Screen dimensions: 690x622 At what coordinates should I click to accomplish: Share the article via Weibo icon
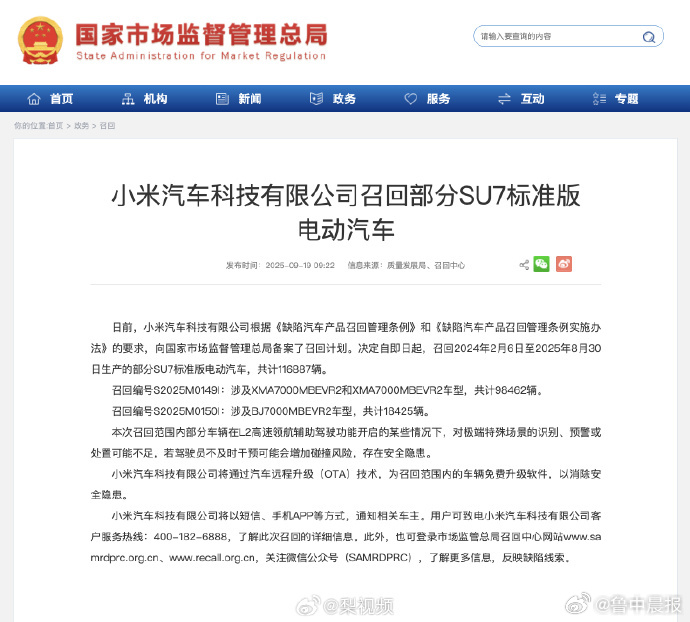click(x=564, y=264)
